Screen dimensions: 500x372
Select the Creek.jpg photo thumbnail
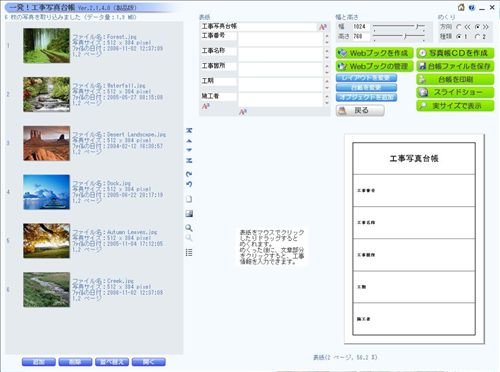(x=47, y=290)
